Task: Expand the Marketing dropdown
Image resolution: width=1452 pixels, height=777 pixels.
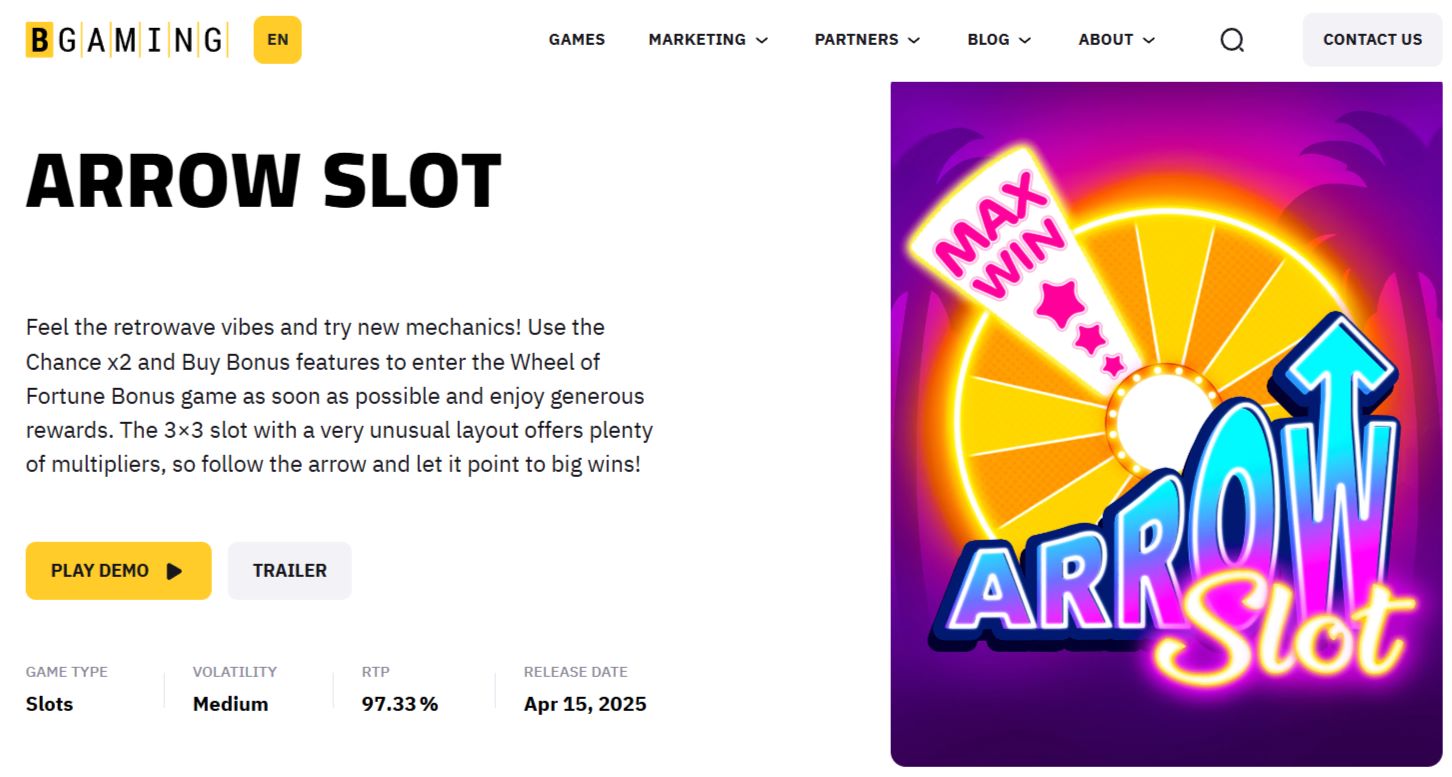Action: pos(697,40)
